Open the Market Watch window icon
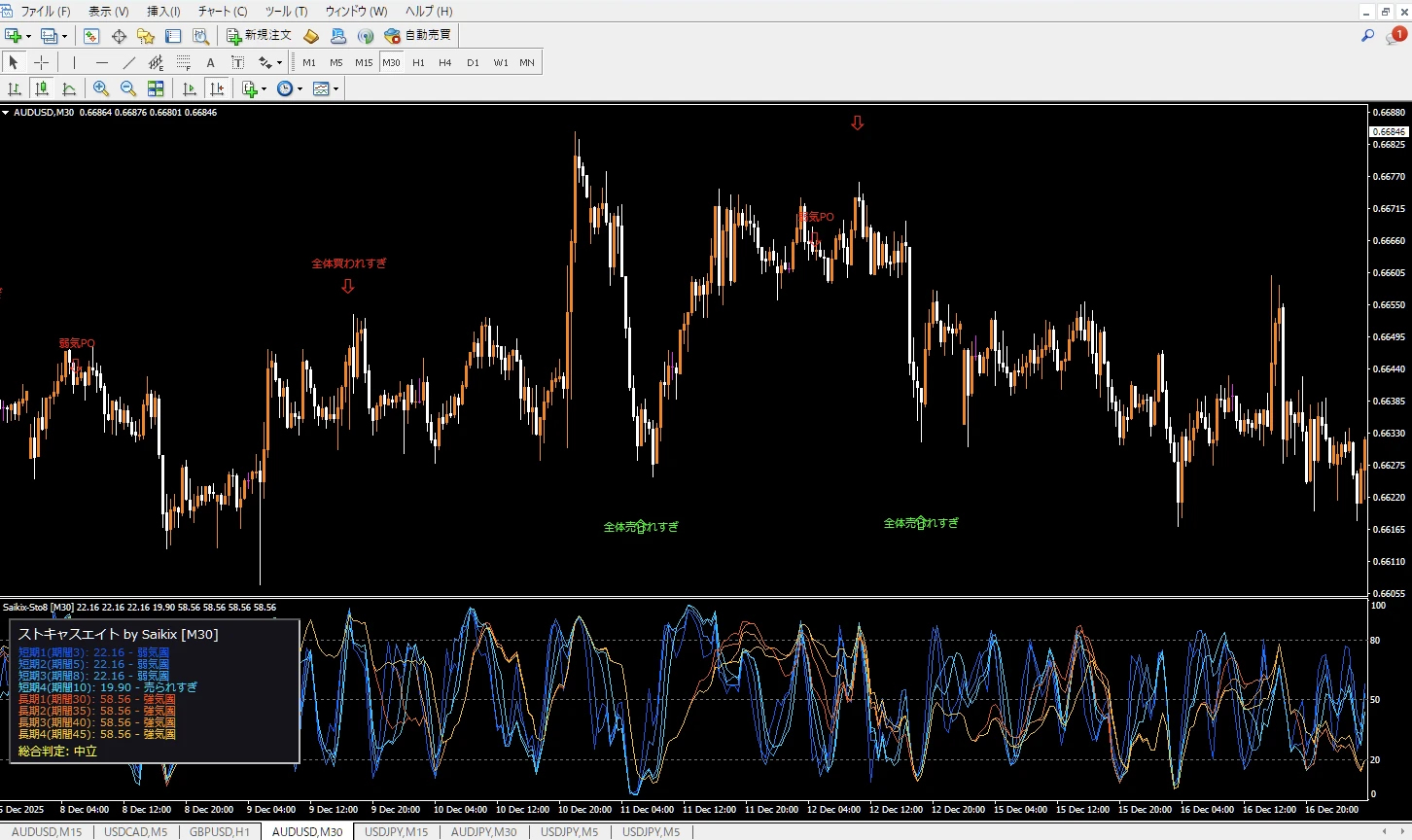Screen dimensions: 1412x840 click(x=91, y=36)
